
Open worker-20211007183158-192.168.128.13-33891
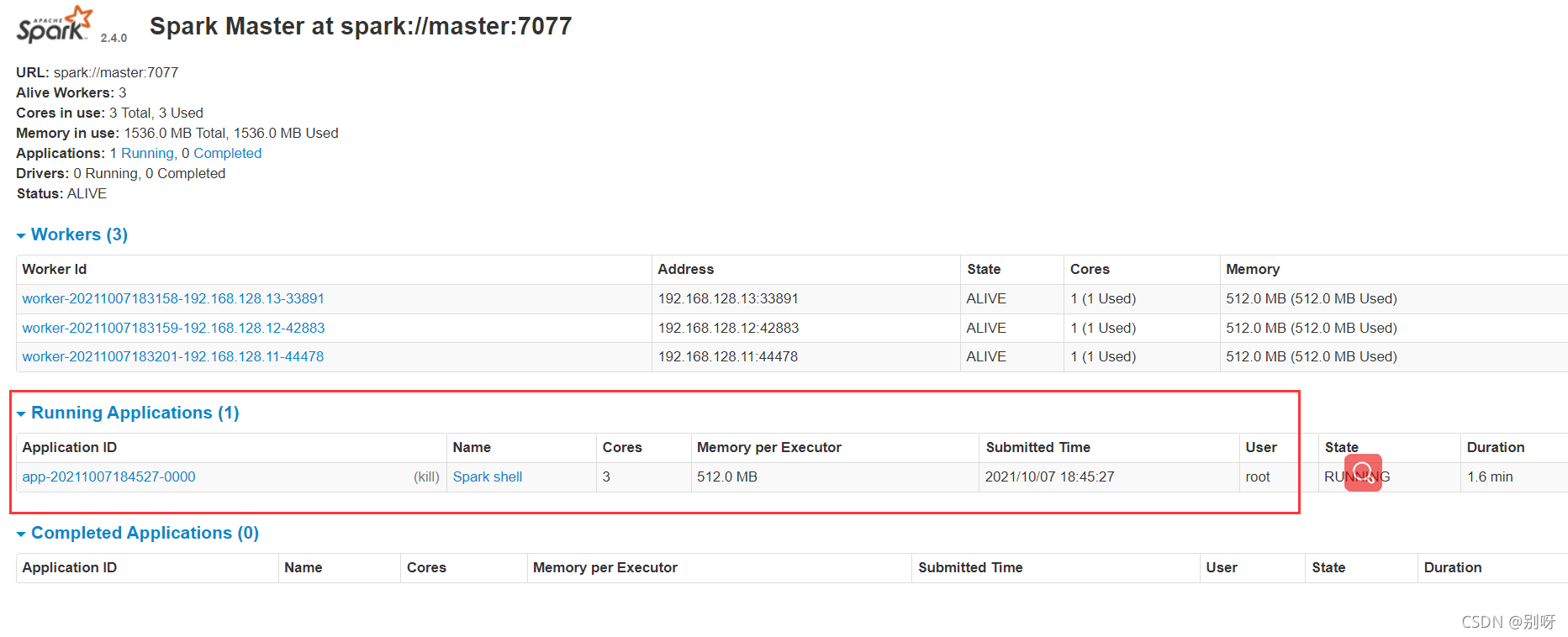[x=173, y=298]
